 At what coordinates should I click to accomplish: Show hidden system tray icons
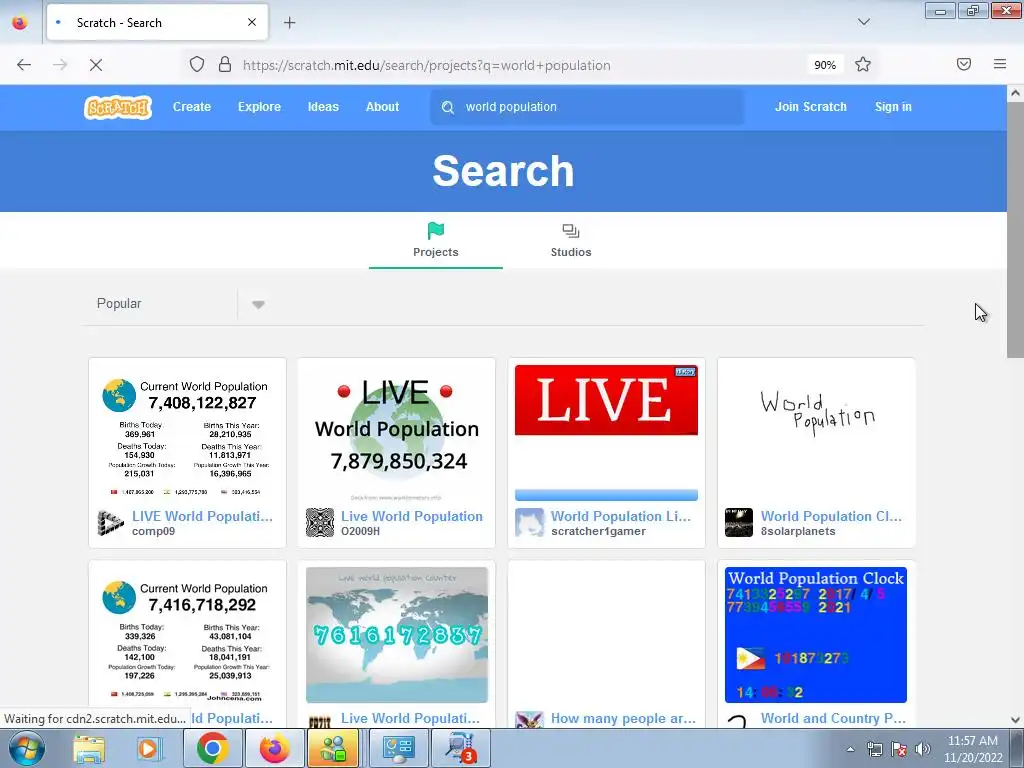[x=850, y=749]
